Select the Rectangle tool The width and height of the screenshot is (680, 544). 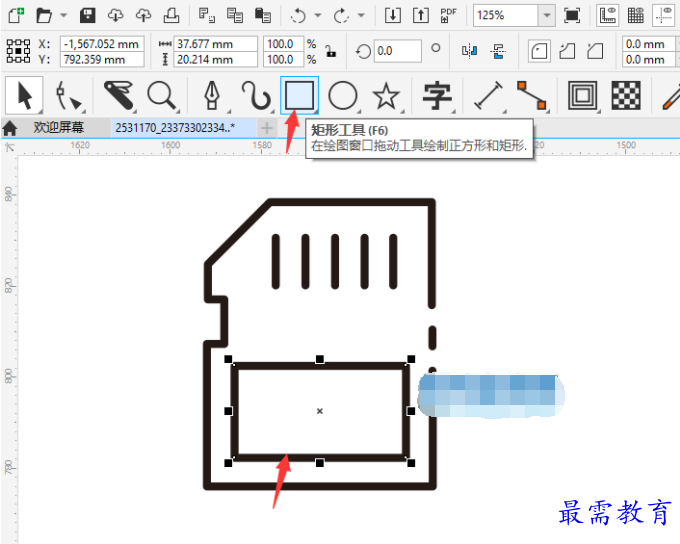[299, 95]
